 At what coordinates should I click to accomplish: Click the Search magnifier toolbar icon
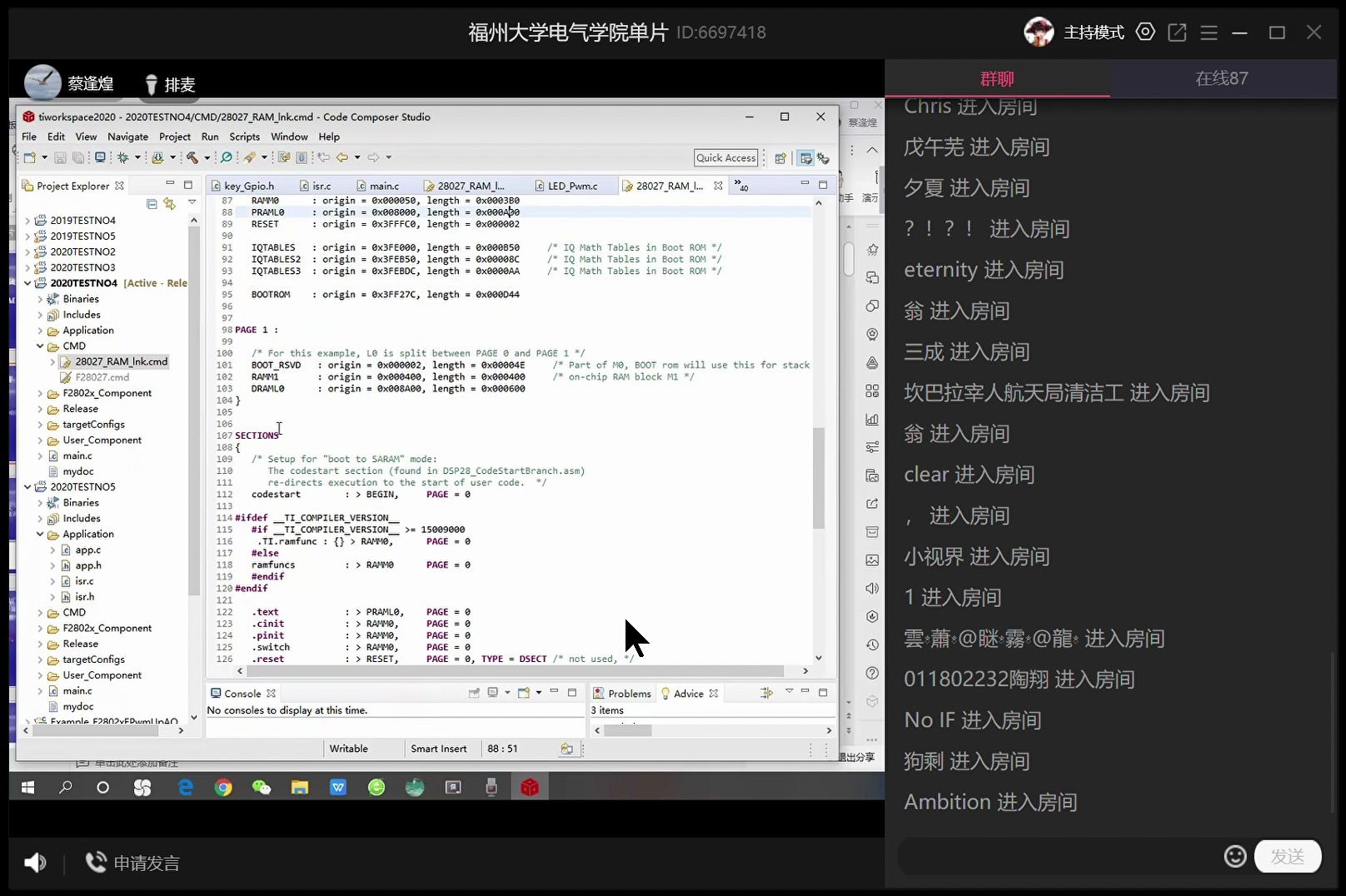(227, 157)
